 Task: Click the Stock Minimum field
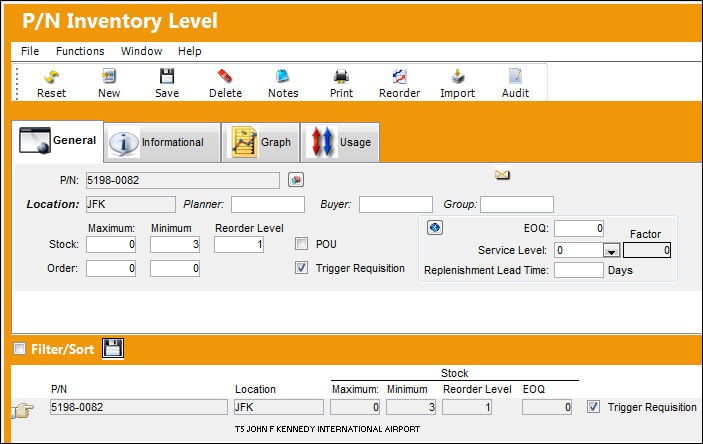174,244
